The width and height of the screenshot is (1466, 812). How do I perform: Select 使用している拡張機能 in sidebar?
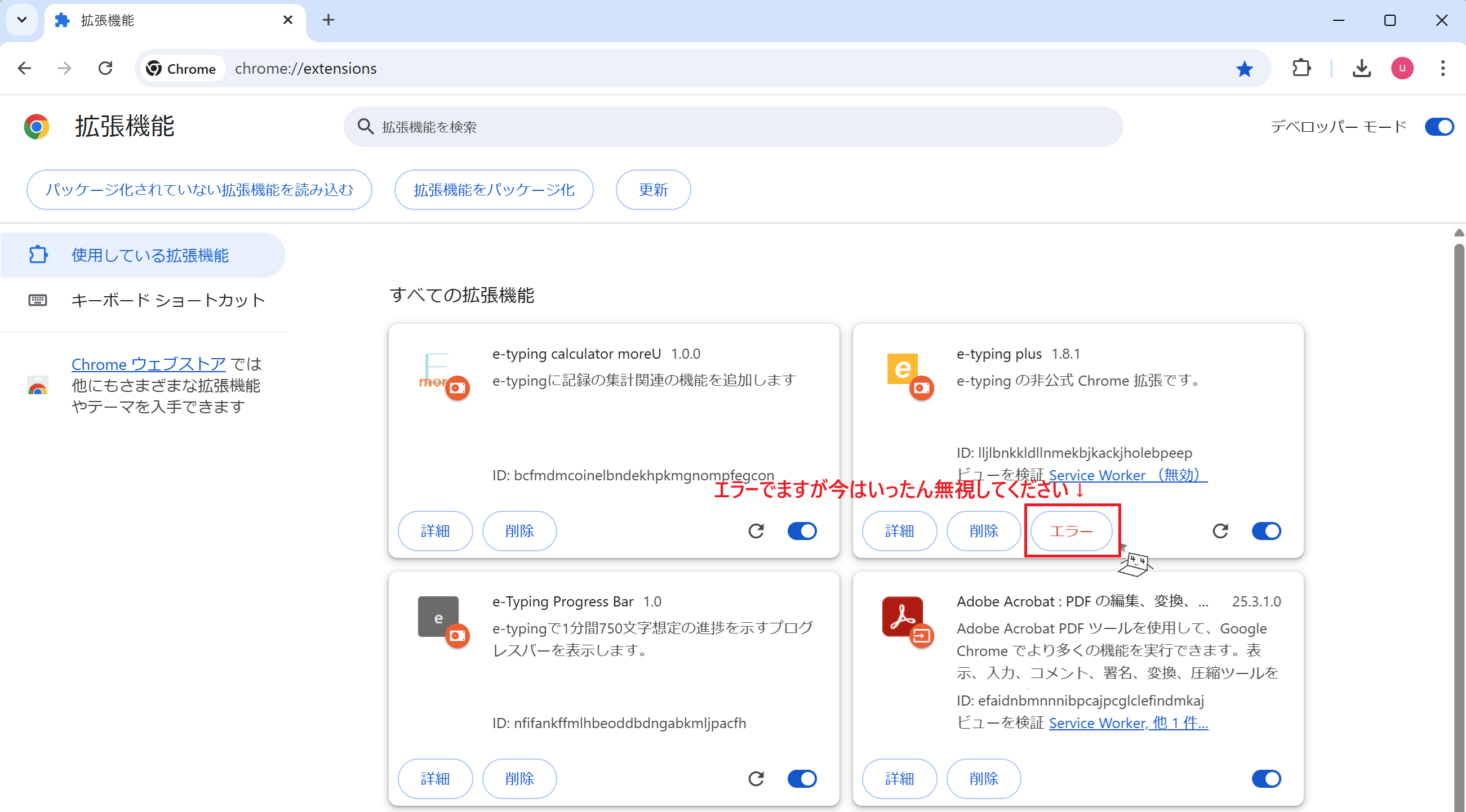pyautogui.click(x=143, y=255)
